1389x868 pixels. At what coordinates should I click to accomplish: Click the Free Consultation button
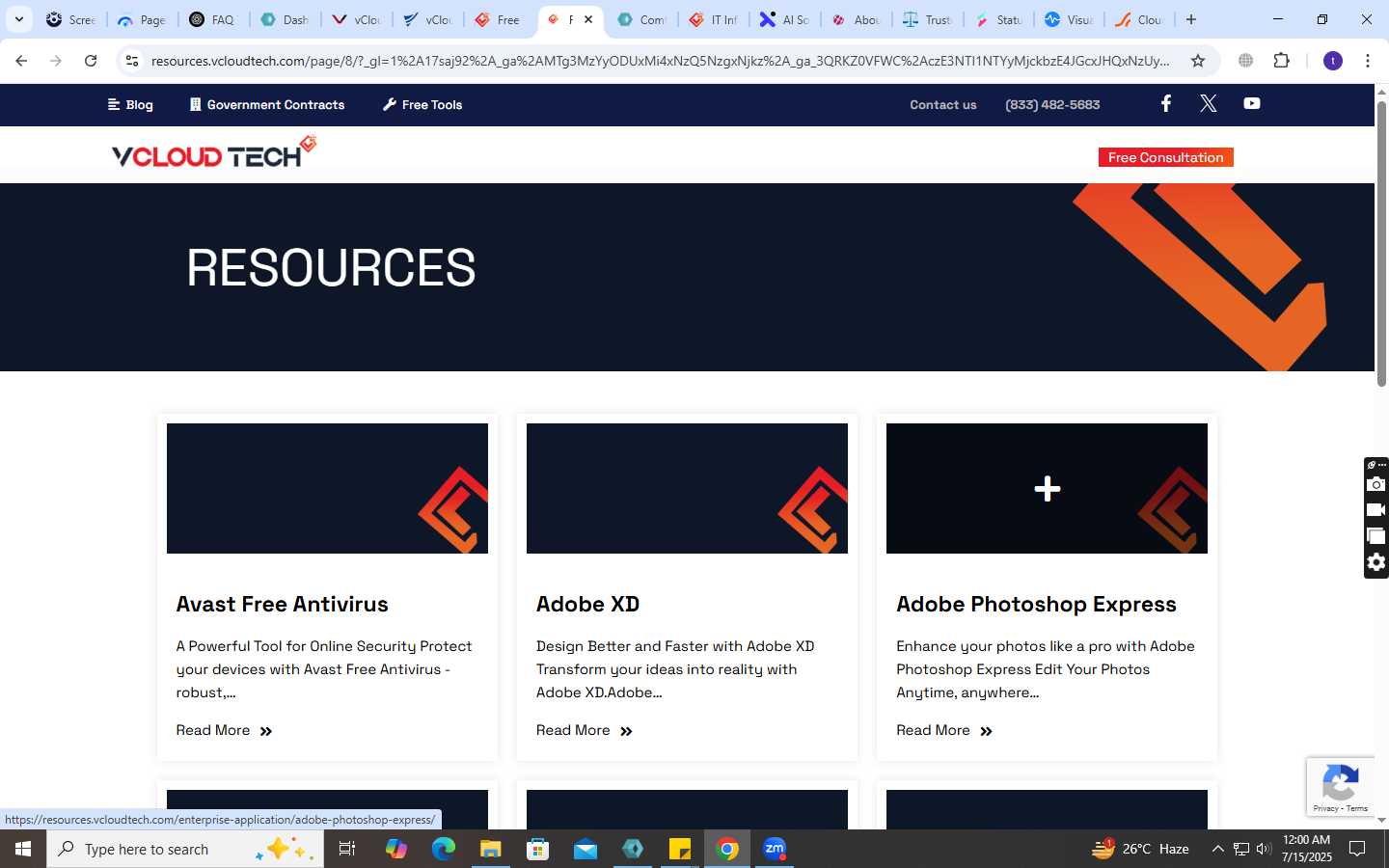tap(1165, 157)
